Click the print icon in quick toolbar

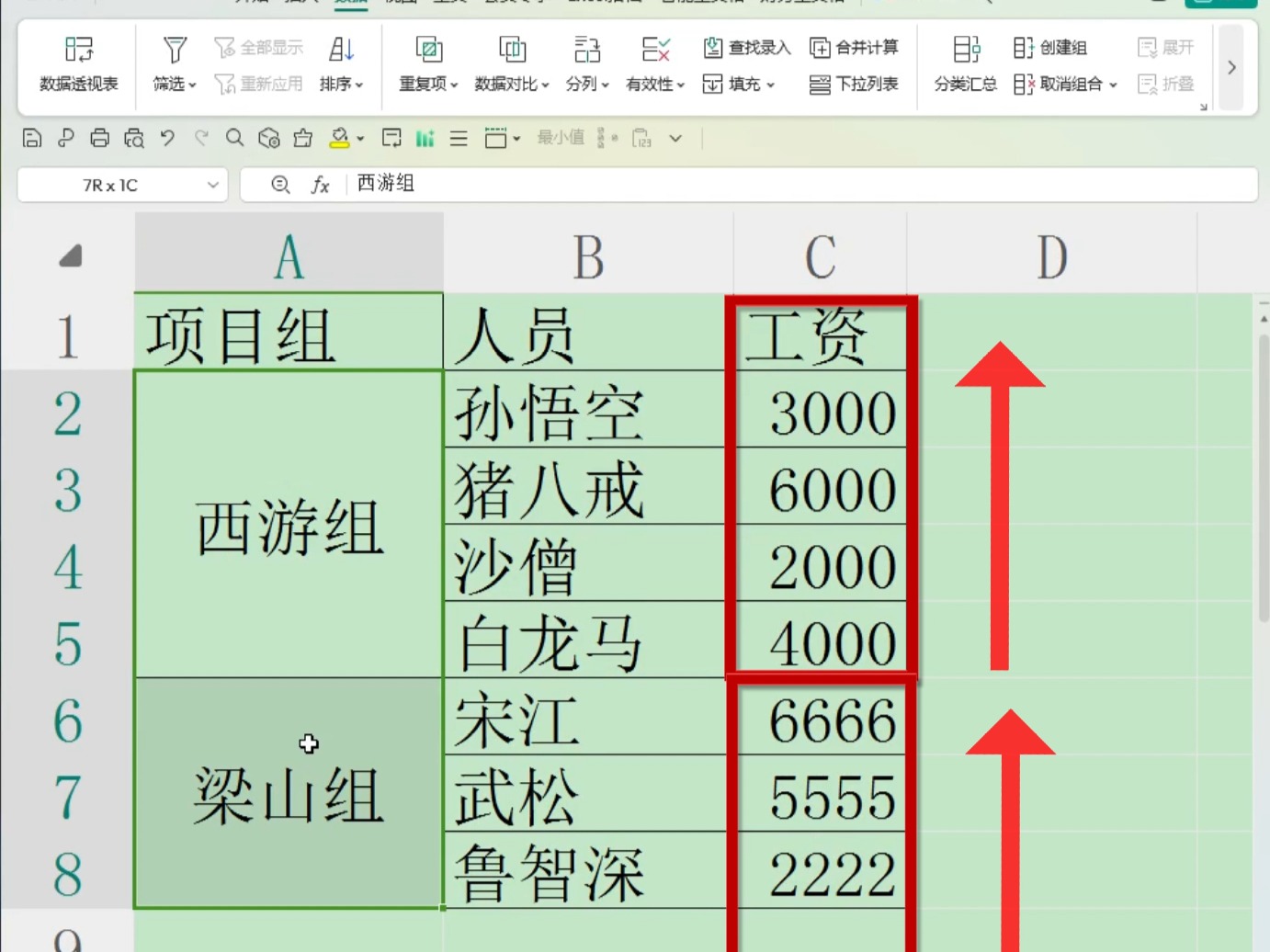(99, 138)
